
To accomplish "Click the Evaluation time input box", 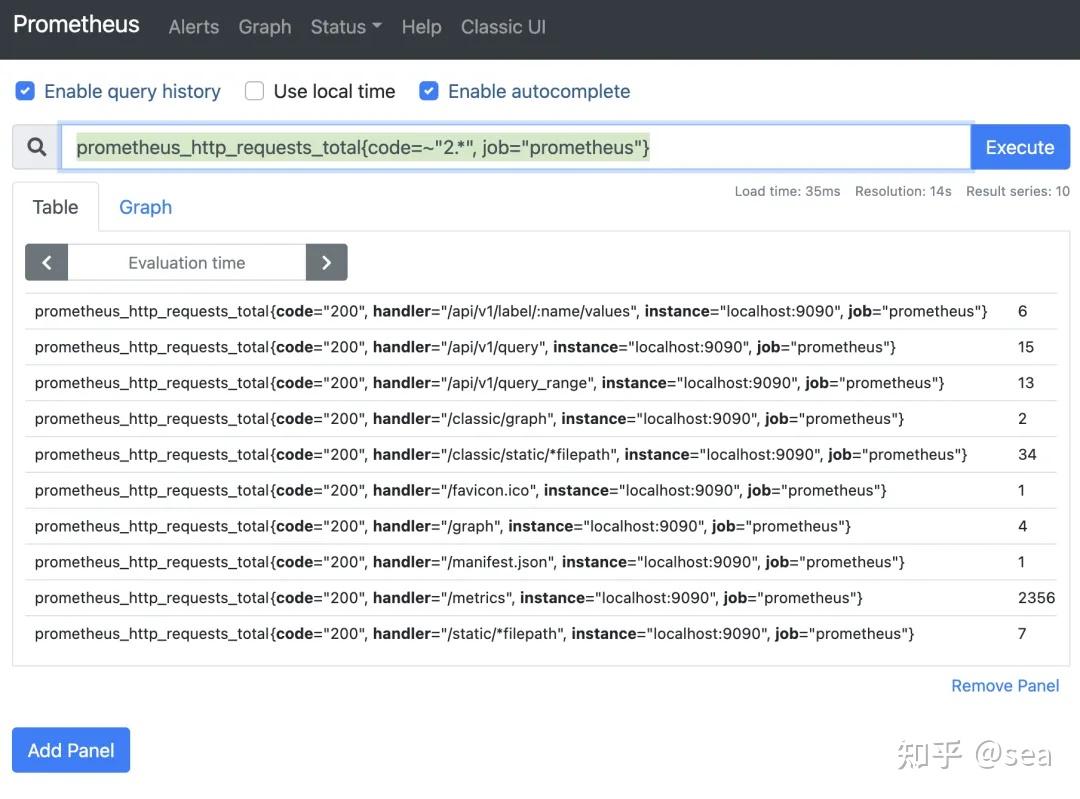I will 186,263.
